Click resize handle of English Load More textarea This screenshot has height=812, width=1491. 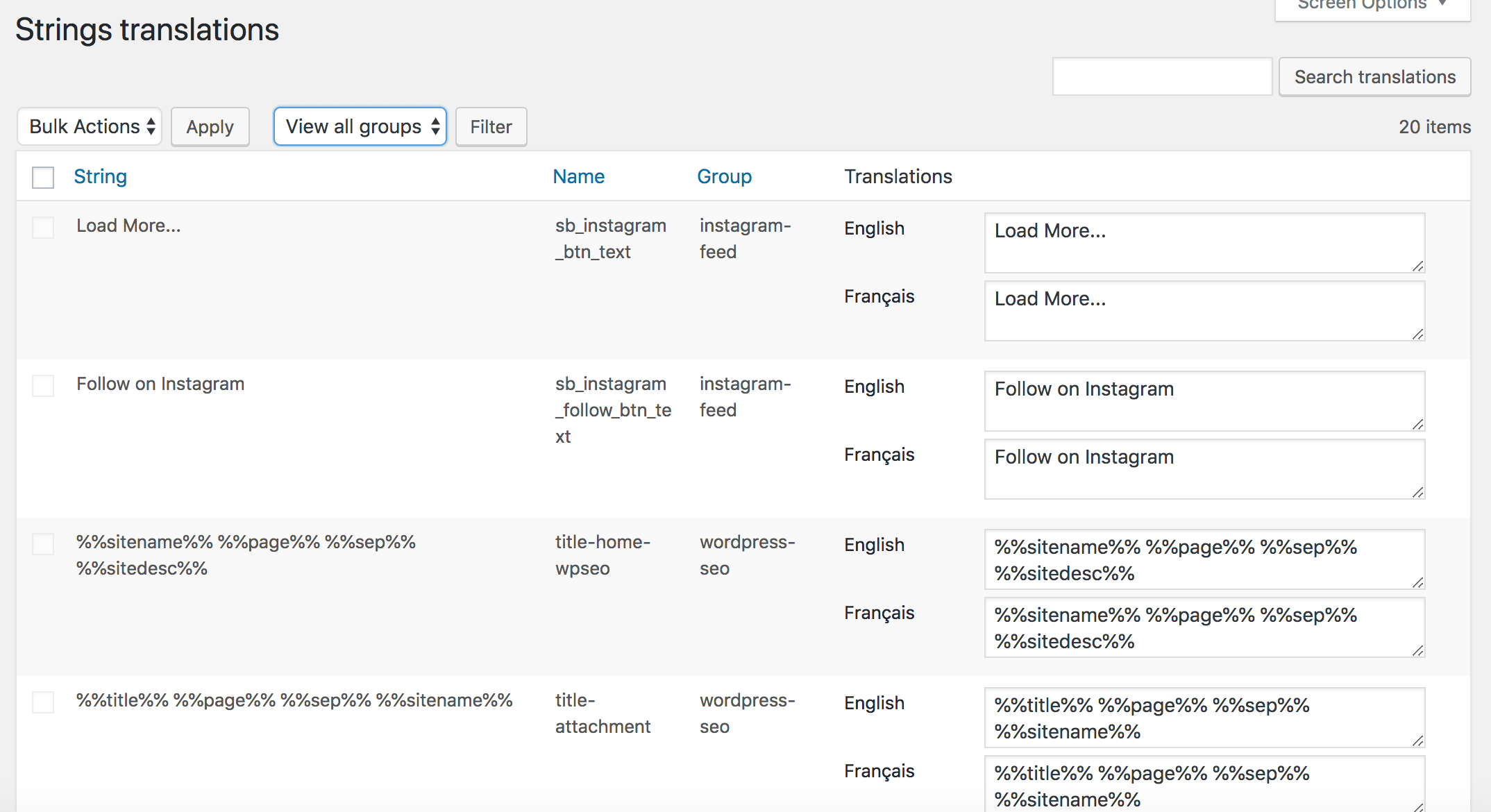click(1418, 266)
